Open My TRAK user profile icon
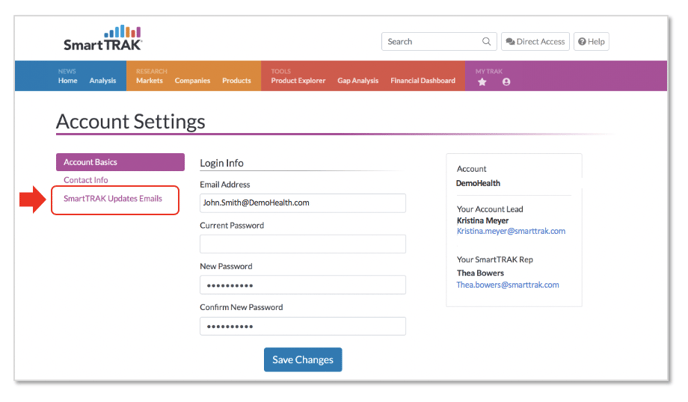The height and width of the screenshot is (402, 688). 506,82
